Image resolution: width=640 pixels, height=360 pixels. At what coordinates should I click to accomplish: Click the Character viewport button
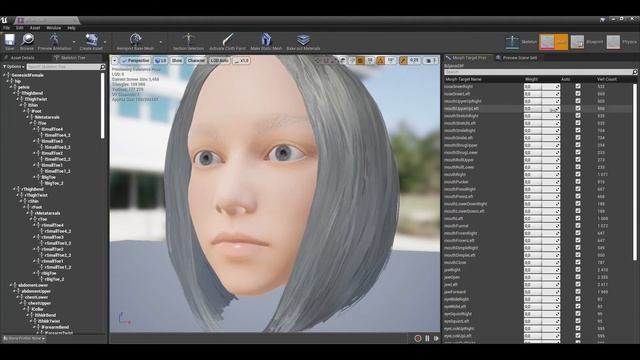click(196, 60)
